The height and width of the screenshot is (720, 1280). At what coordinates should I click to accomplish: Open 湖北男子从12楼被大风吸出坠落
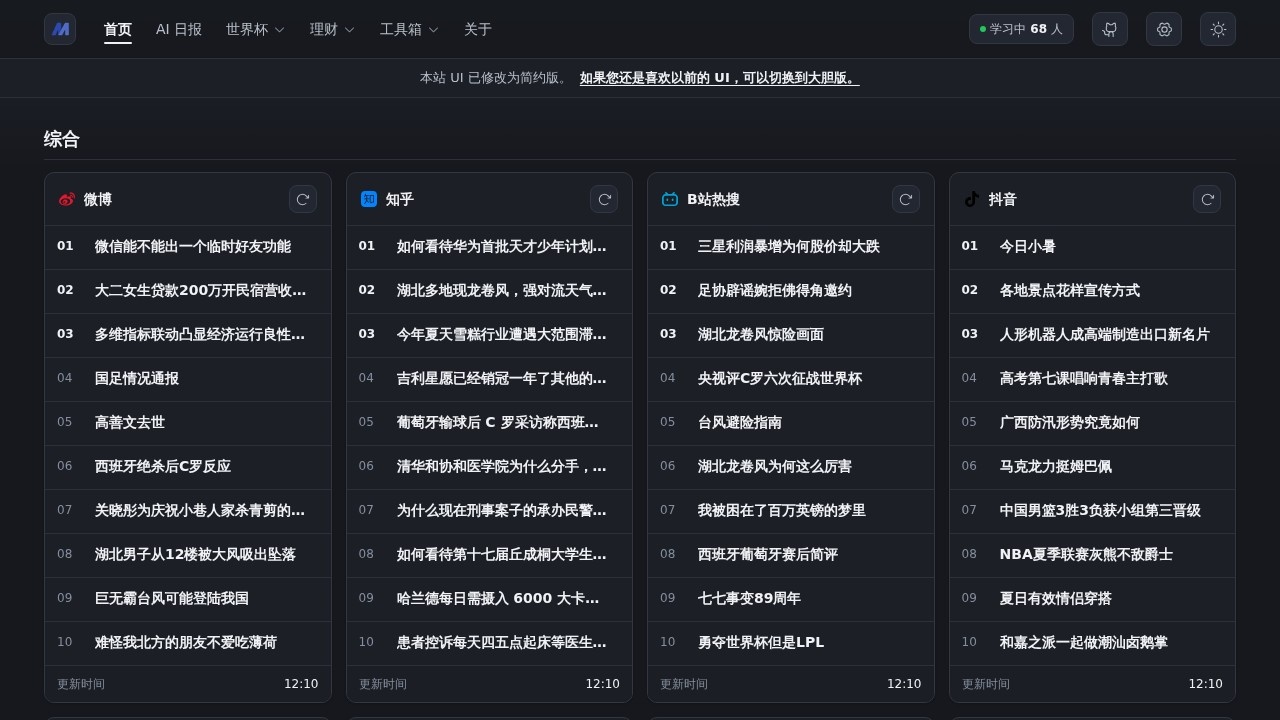pos(195,554)
